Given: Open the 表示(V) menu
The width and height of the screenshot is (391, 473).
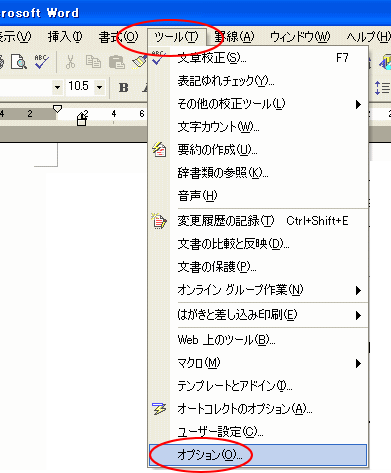Looking at the screenshot, I should pos(15,37).
